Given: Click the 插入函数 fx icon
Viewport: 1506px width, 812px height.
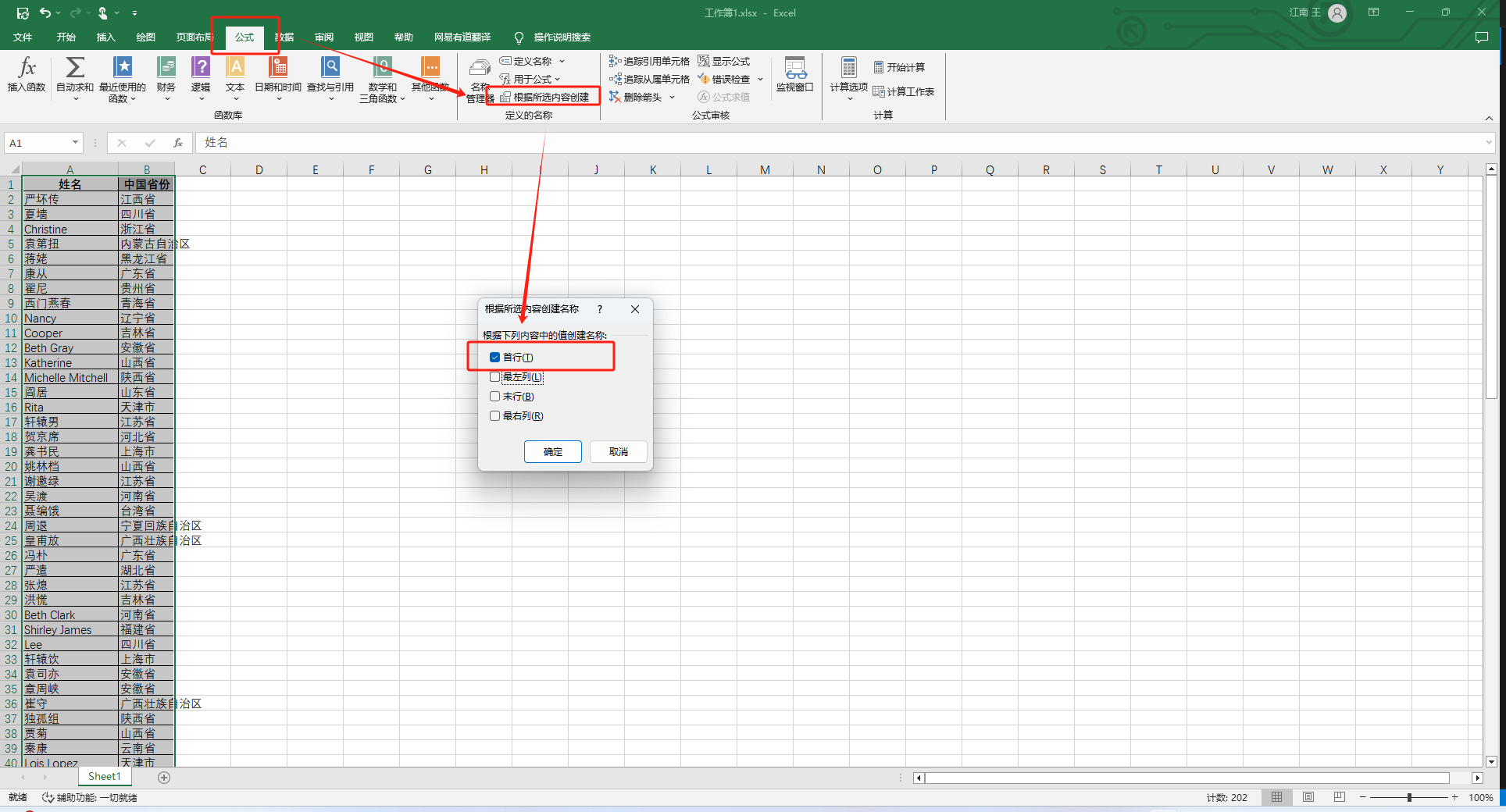Looking at the screenshot, I should [x=27, y=69].
